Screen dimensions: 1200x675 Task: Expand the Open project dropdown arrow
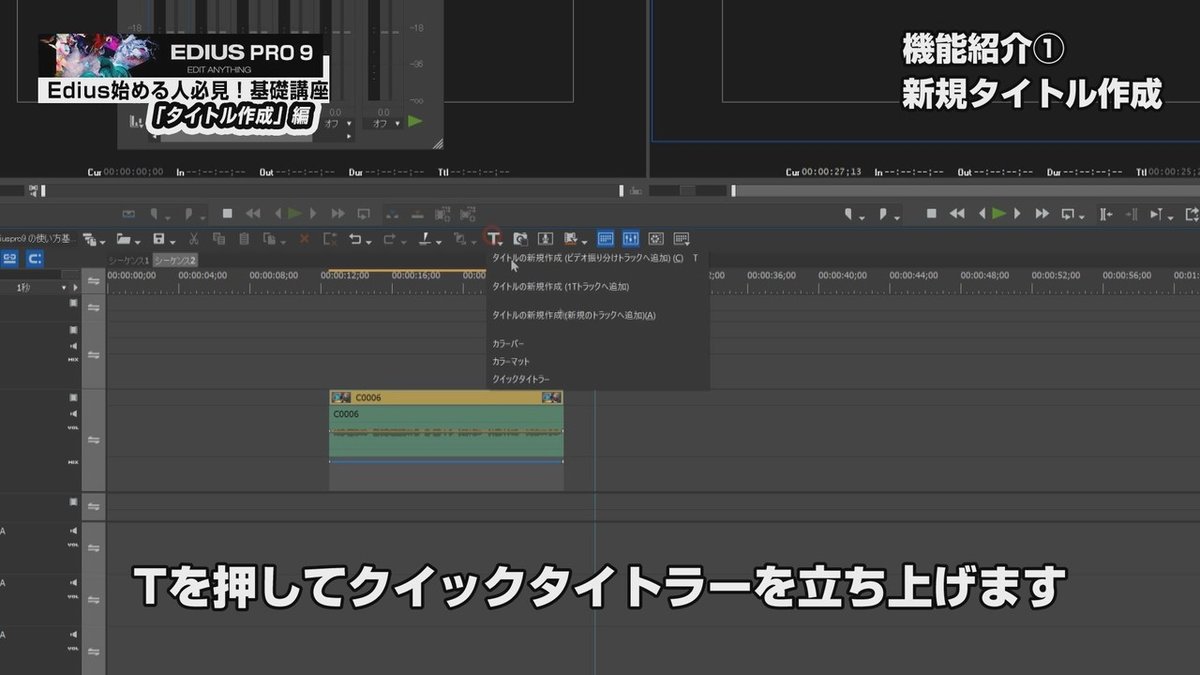(x=138, y=241)
